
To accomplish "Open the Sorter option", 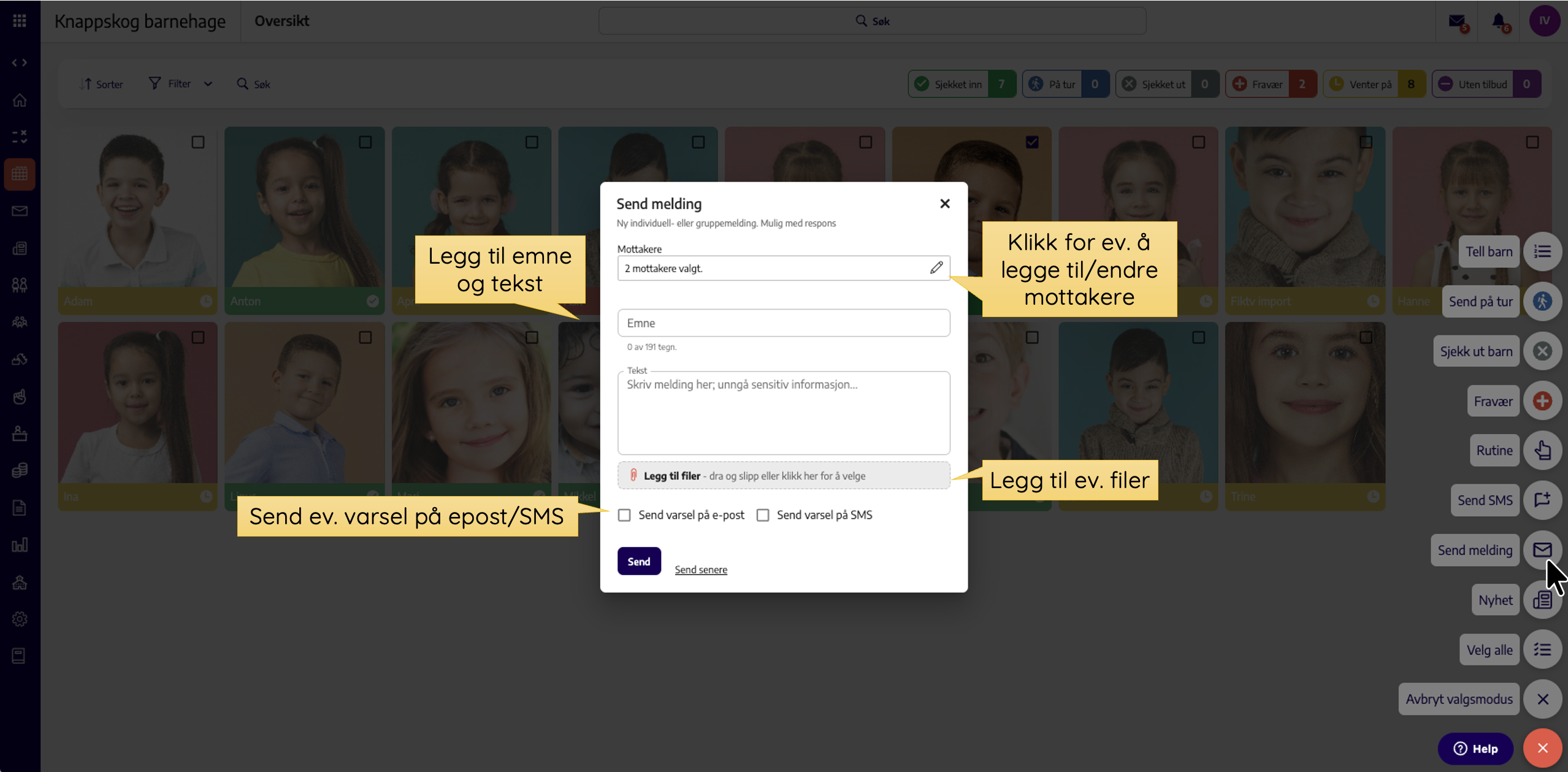I will point(101,84).
